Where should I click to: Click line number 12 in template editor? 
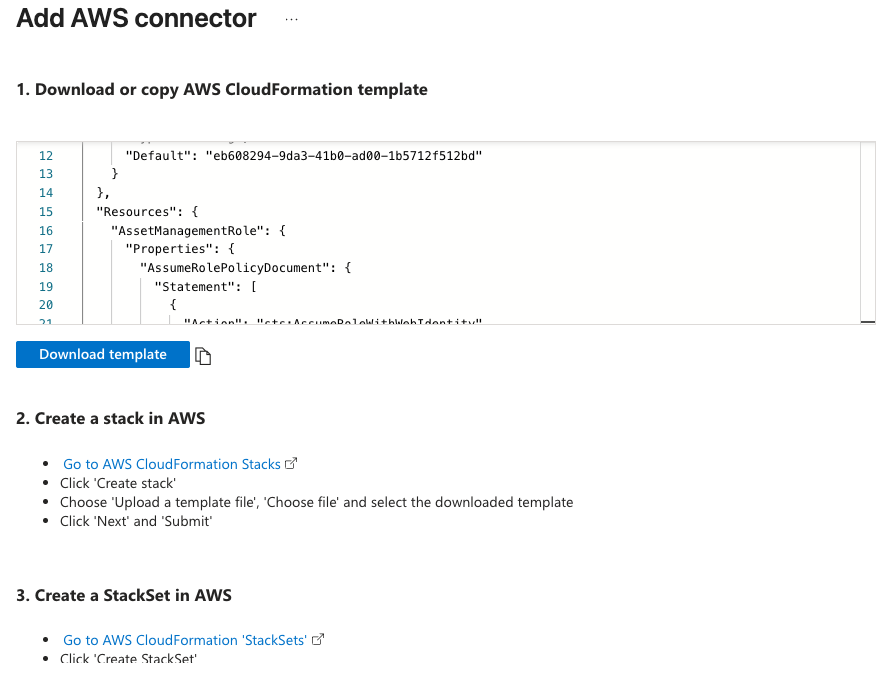45,156
